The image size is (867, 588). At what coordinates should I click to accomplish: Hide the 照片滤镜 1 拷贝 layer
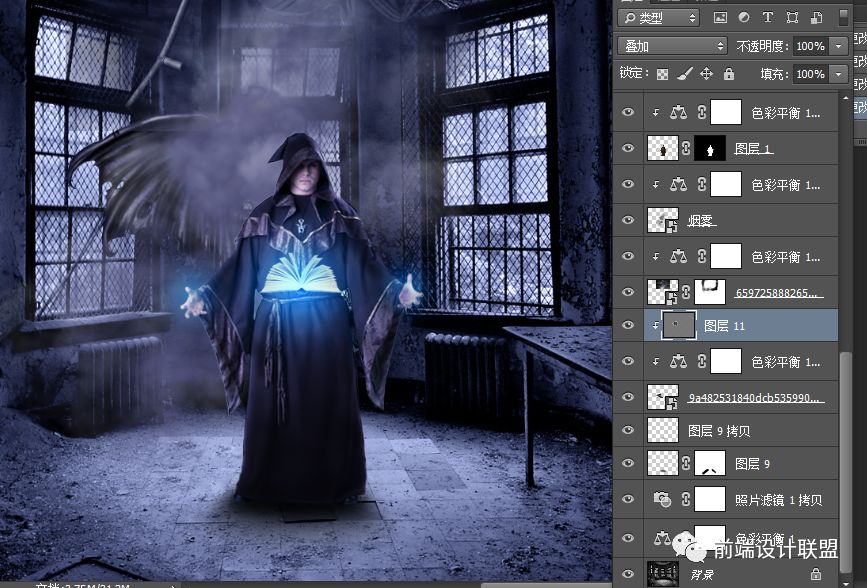coord(628,499)
